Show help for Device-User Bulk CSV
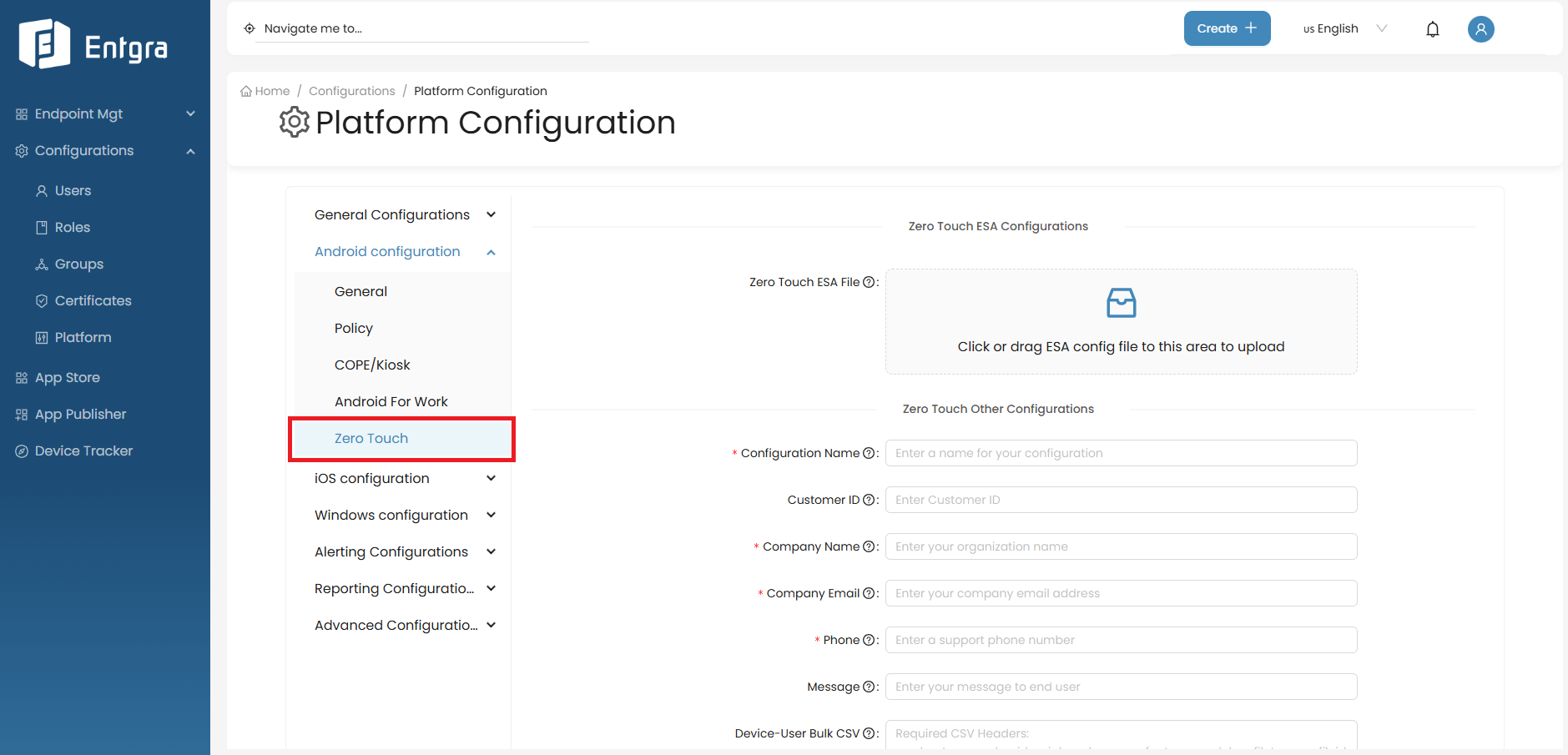The image size is (1568, 755). 869,733
